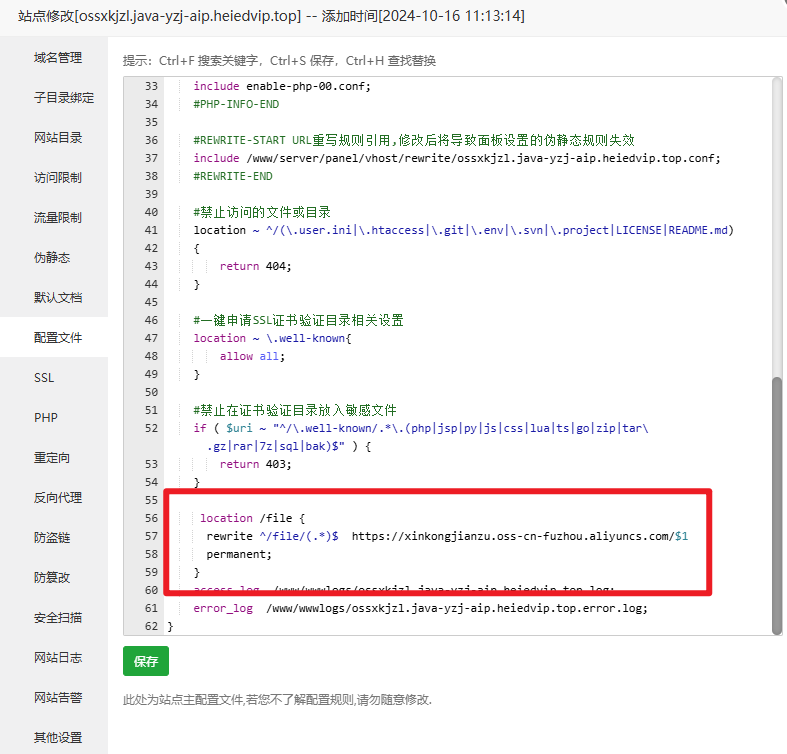The height and width of the screenshot is (754, 787).
Task: Select the 配置文件 tab
Action: (58, 337)
